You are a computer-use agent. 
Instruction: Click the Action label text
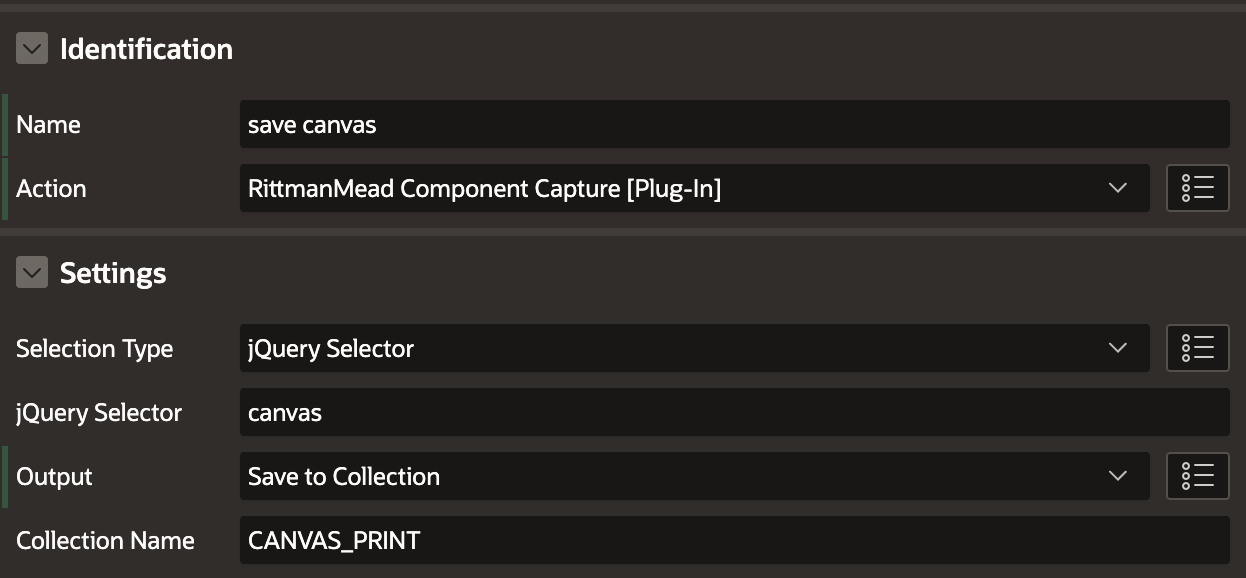pos(51,188)
